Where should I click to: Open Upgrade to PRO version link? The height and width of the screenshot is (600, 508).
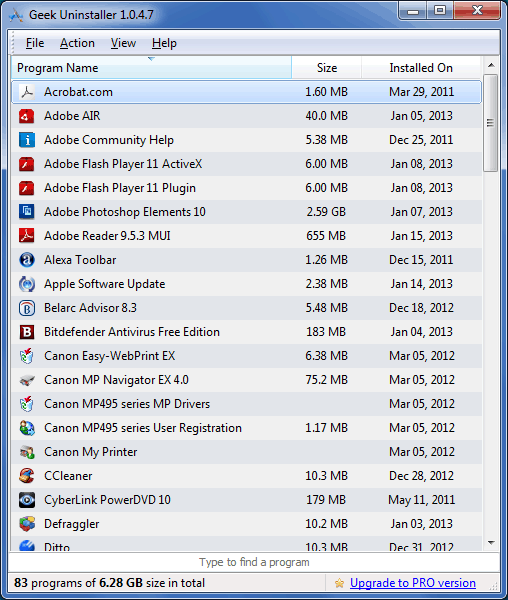click(413, 583)
